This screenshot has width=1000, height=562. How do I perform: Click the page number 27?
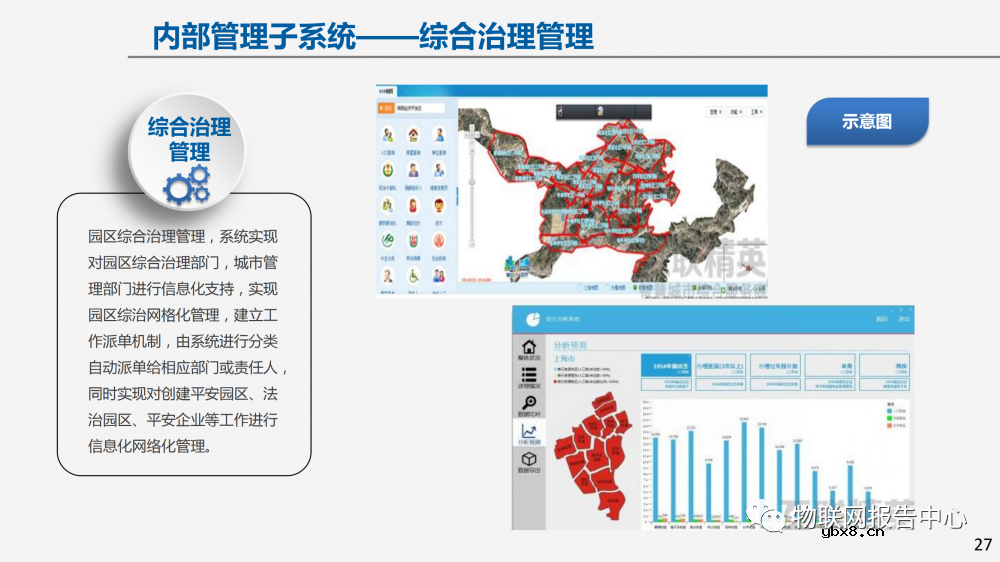click(983, 544)
